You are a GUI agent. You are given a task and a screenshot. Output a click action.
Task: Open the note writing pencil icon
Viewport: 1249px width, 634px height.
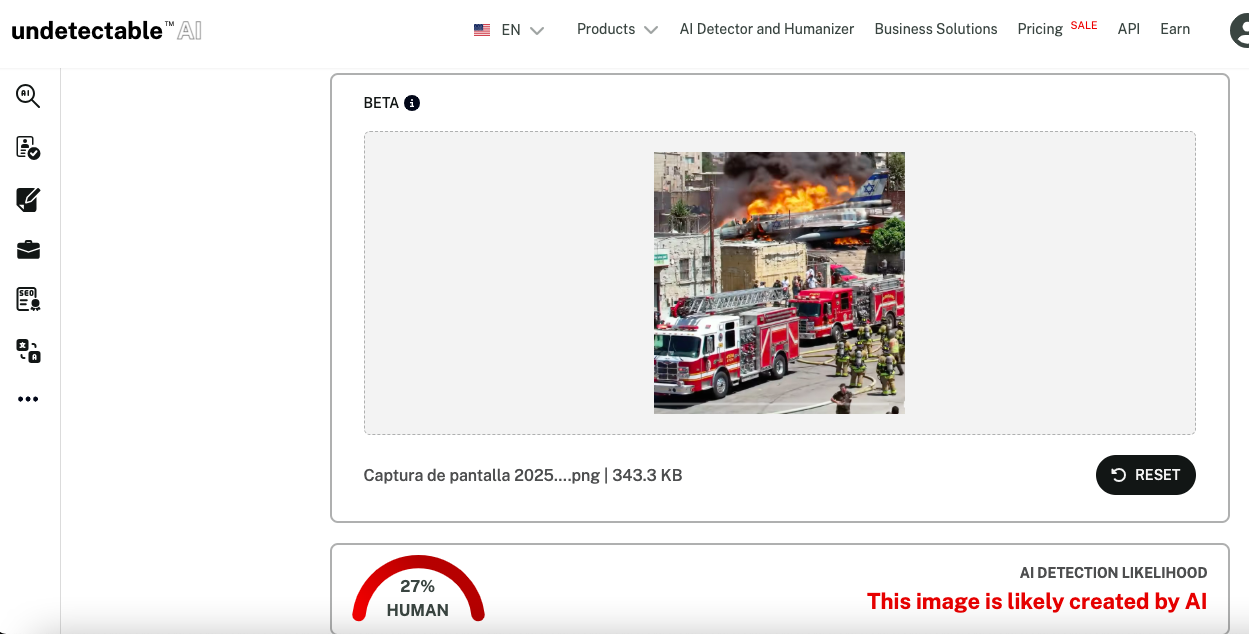(28, 199)
